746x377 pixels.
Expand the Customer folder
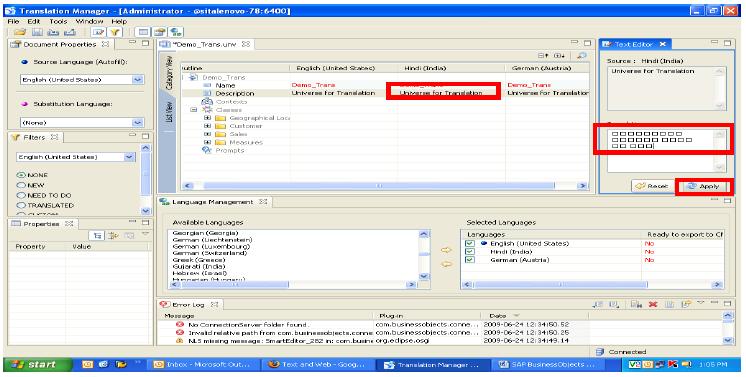pos(207,126)
